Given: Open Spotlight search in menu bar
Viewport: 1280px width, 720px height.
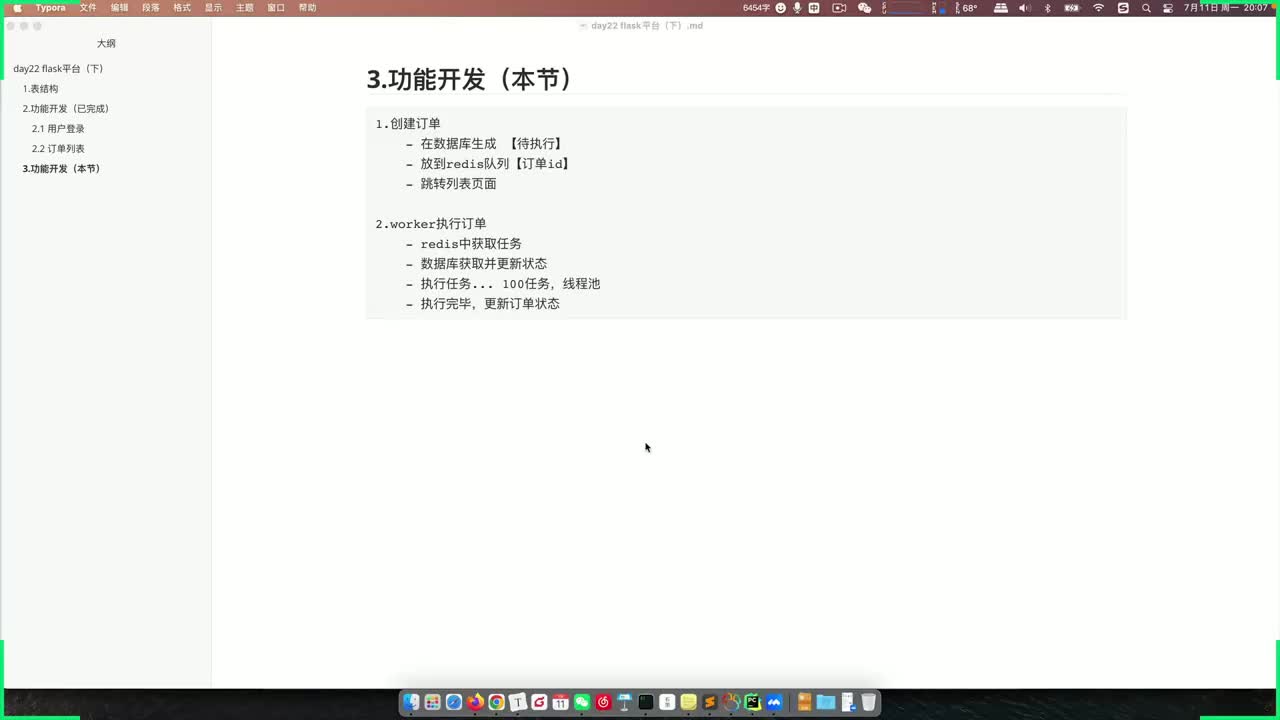Looking at the screenshot, I should pos(1146,7).
